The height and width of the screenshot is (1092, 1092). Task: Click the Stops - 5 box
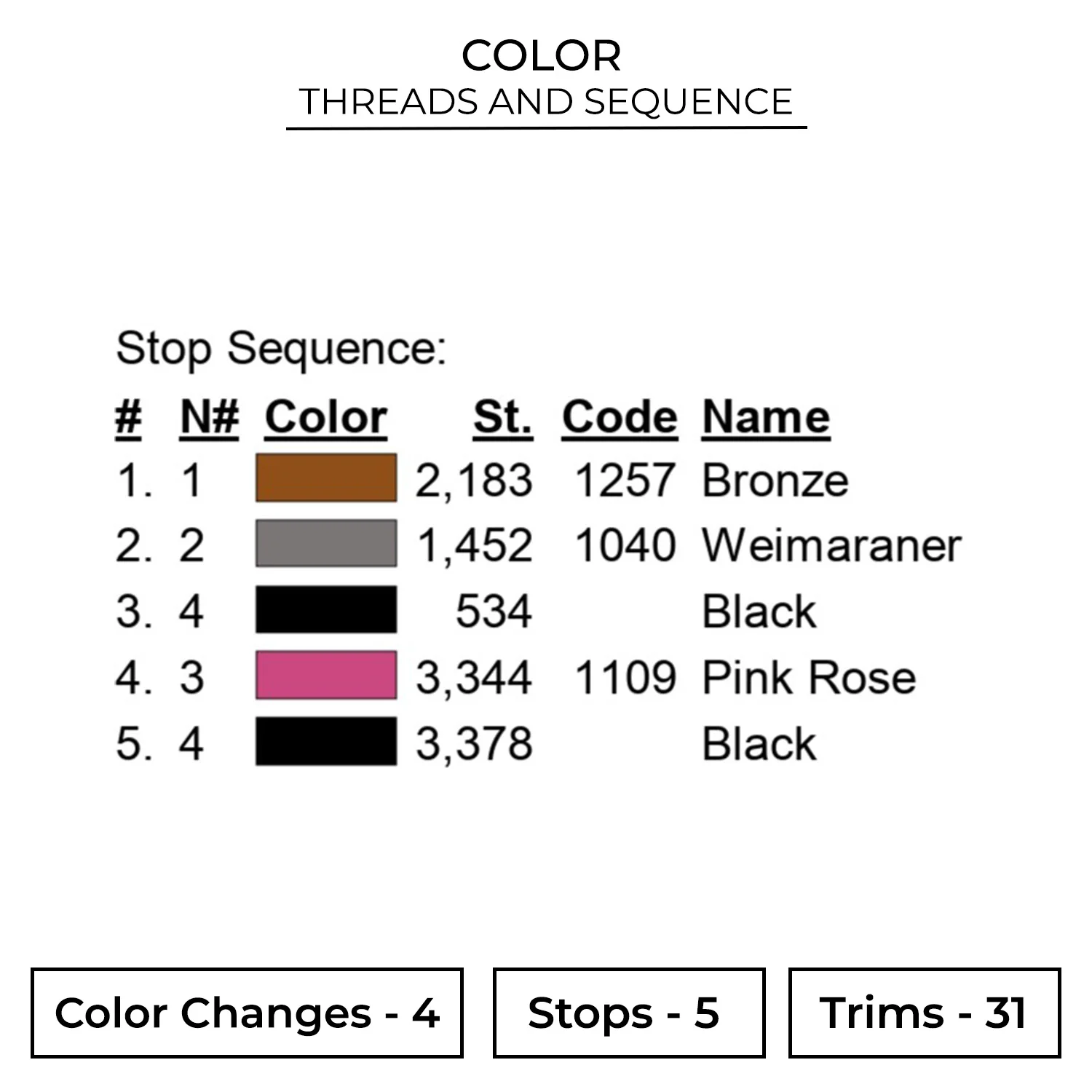coord(628,1013)
